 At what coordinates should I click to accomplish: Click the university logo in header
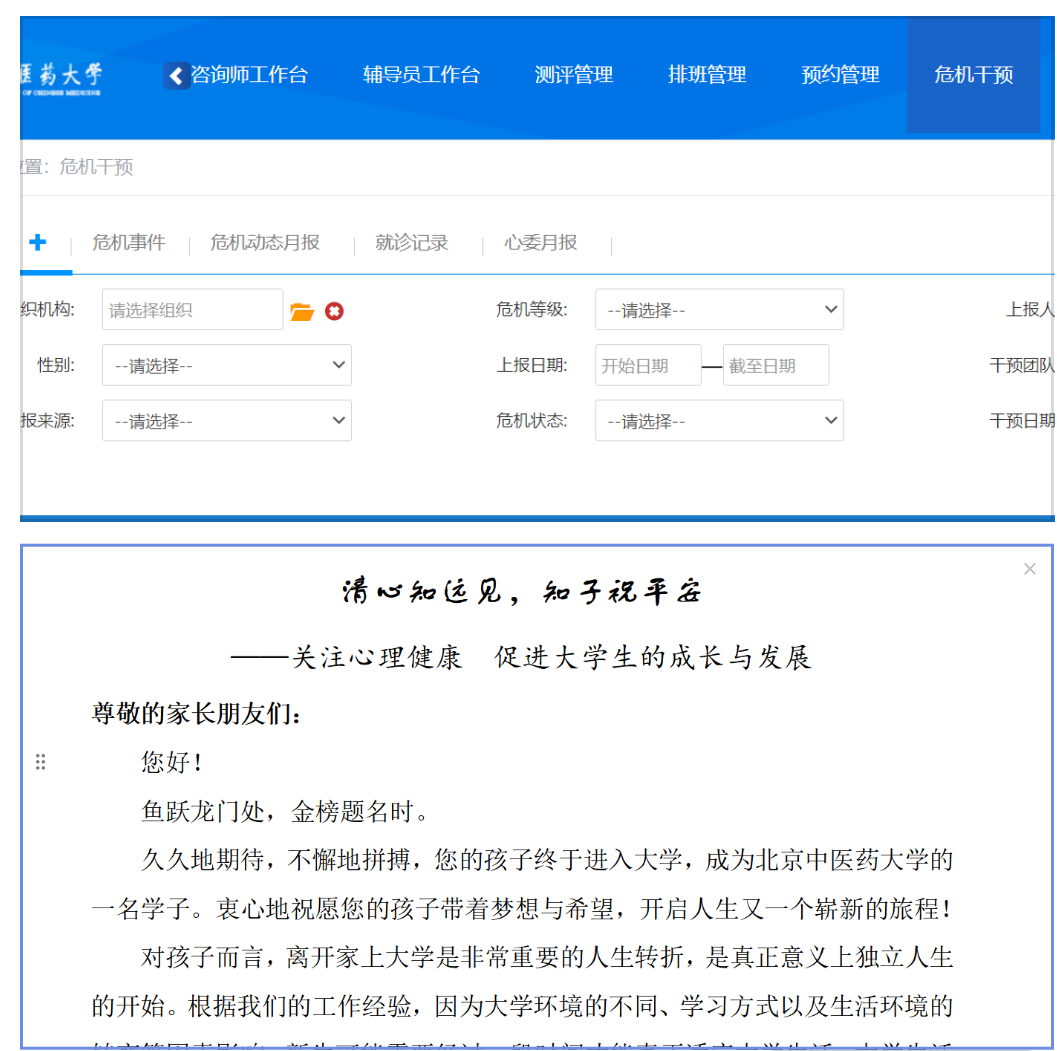point(61,76)
